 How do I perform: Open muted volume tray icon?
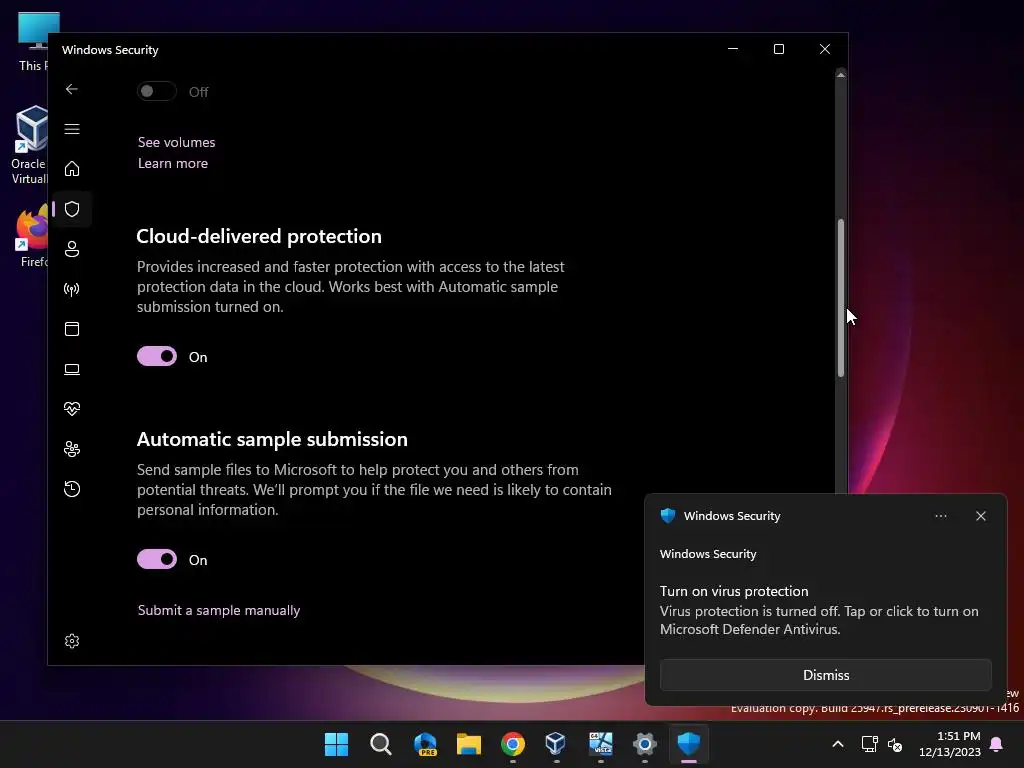pos(895,744)
